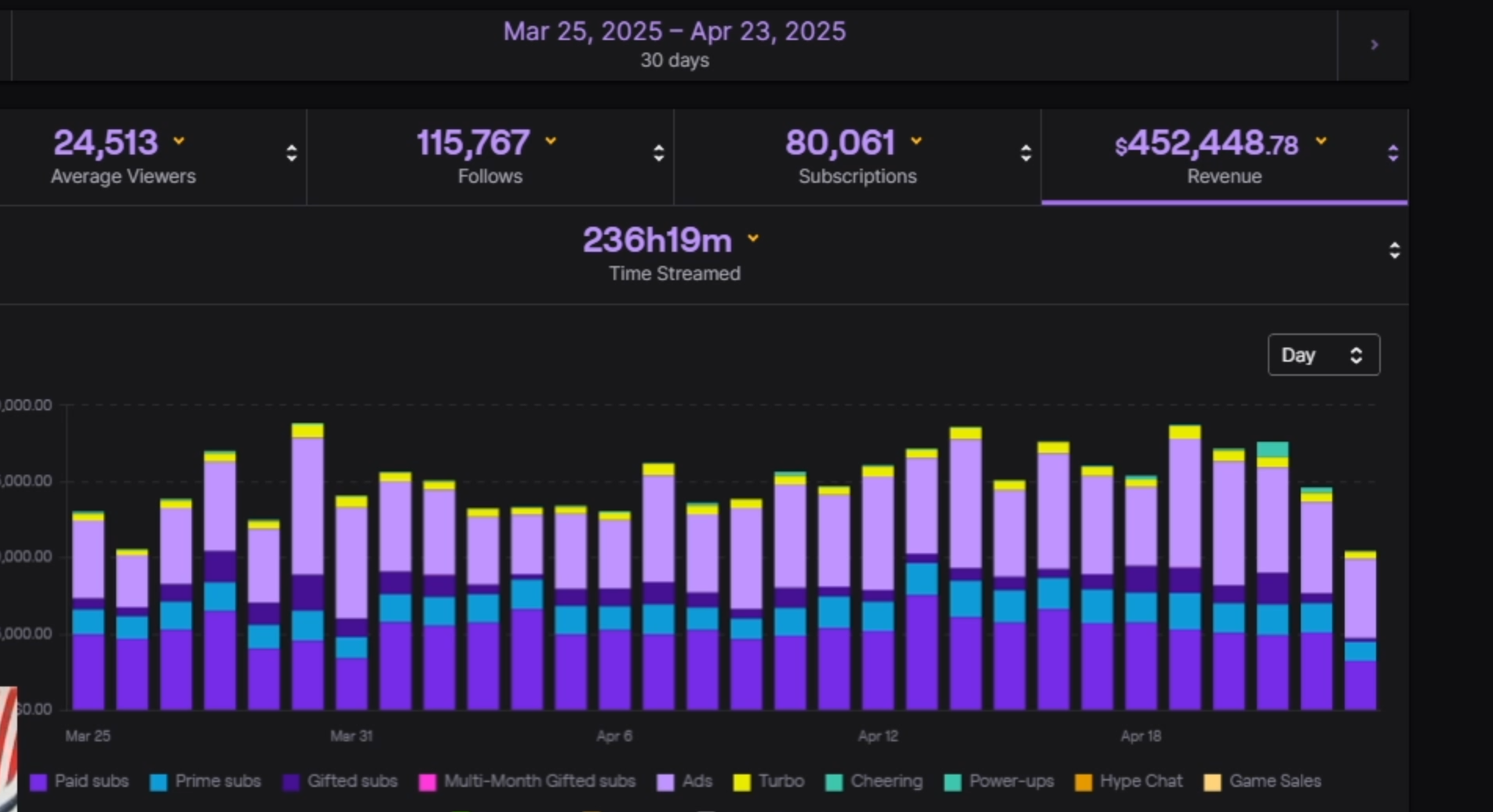The width and height of the screenshot is (1493, 812).
Task: Click the up-down selector beside Subscriptions
Action: point(1025,154)
